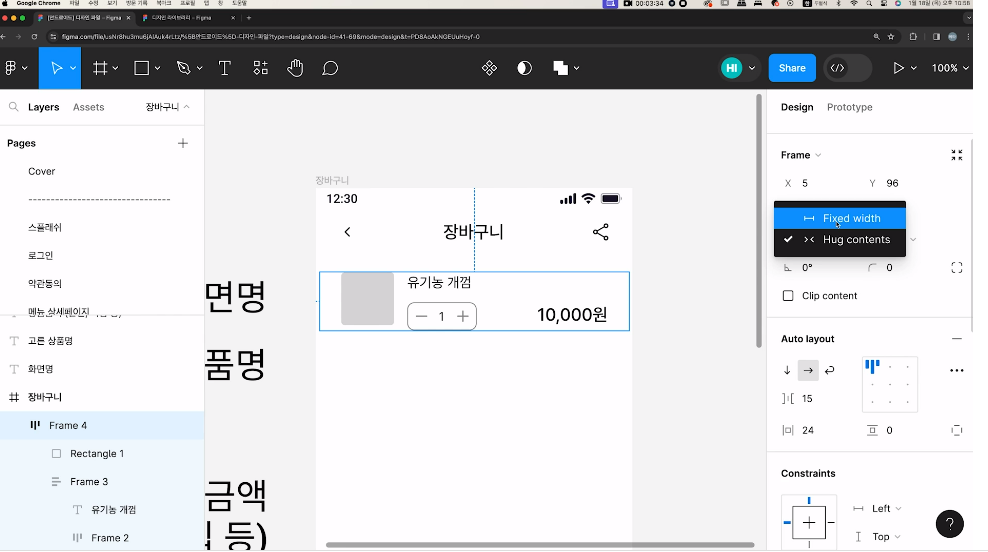
Task: Select the Frame 4 layer
Action: point(102,425)
